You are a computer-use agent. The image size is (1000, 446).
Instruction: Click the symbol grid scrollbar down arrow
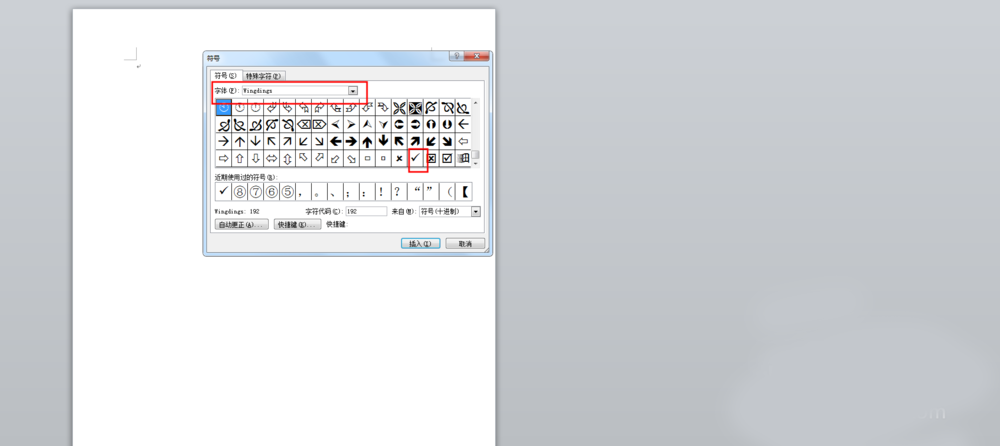[x=475, y=163]
